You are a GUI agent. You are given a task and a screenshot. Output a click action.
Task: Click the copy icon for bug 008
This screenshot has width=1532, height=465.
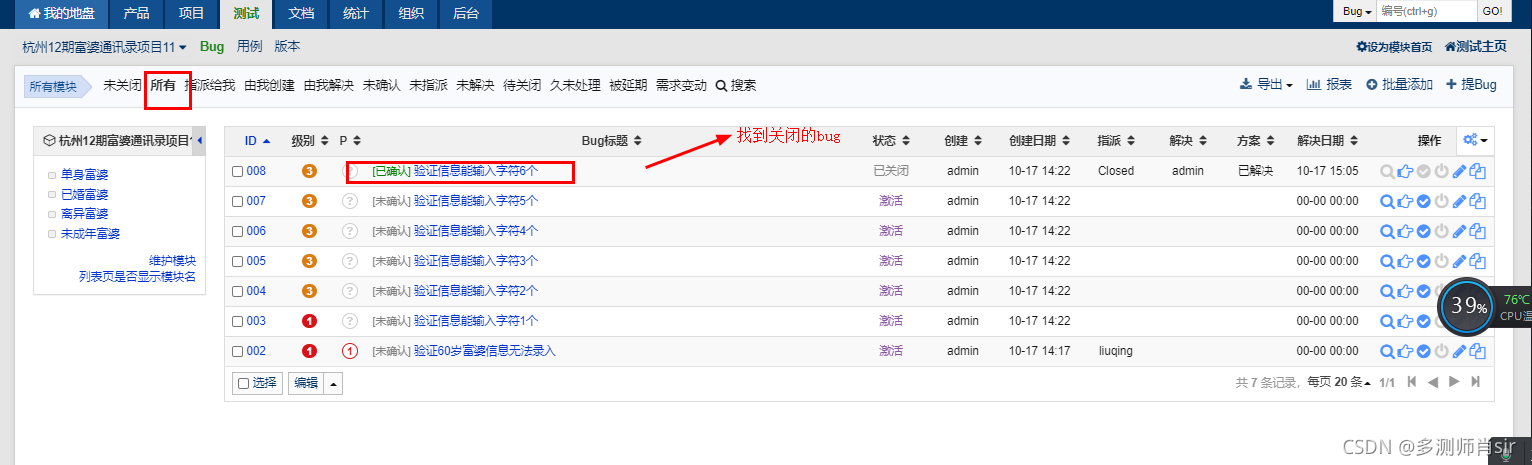pyautogui.click(x=1477, y=171)
